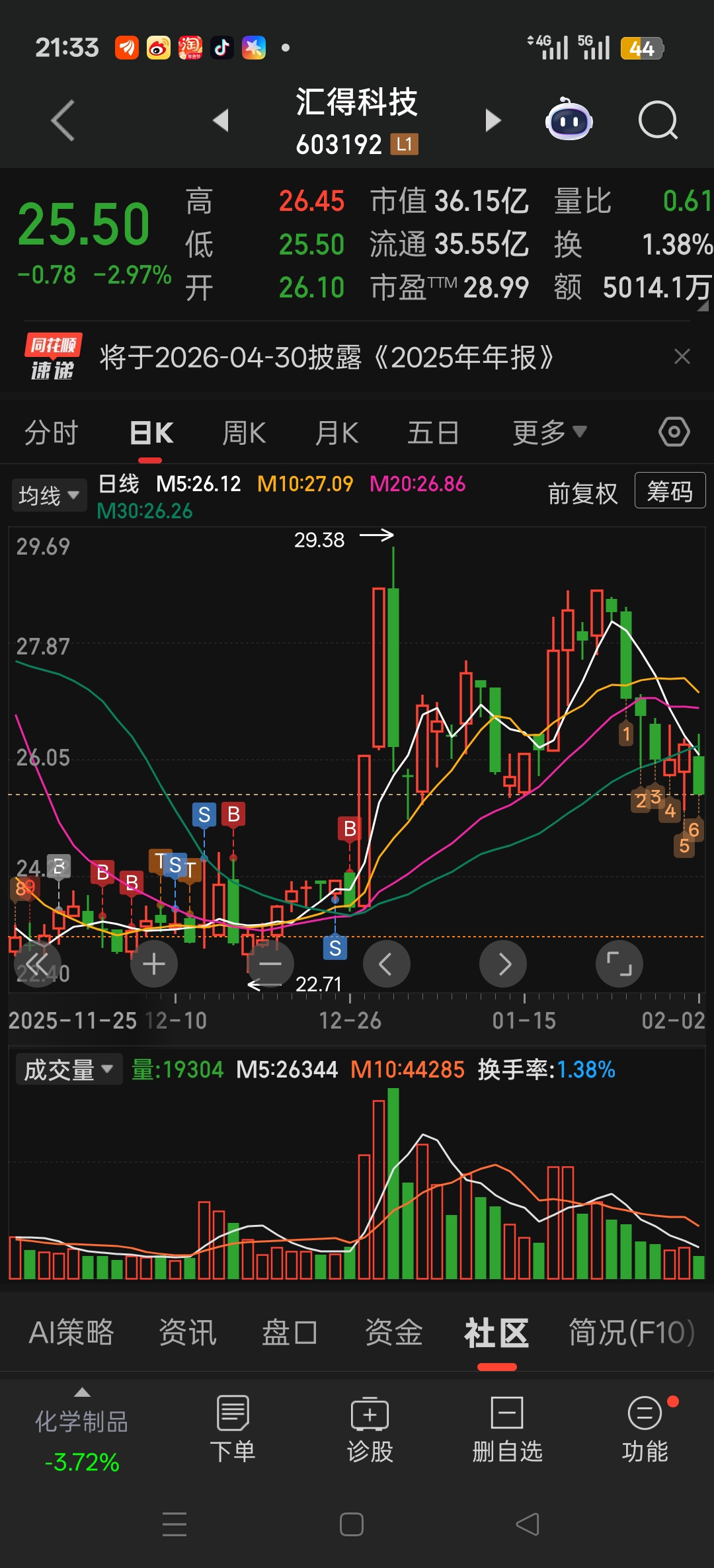Open the AI robot assistant
The image size is (714, 1568).
tap(569, 120)
